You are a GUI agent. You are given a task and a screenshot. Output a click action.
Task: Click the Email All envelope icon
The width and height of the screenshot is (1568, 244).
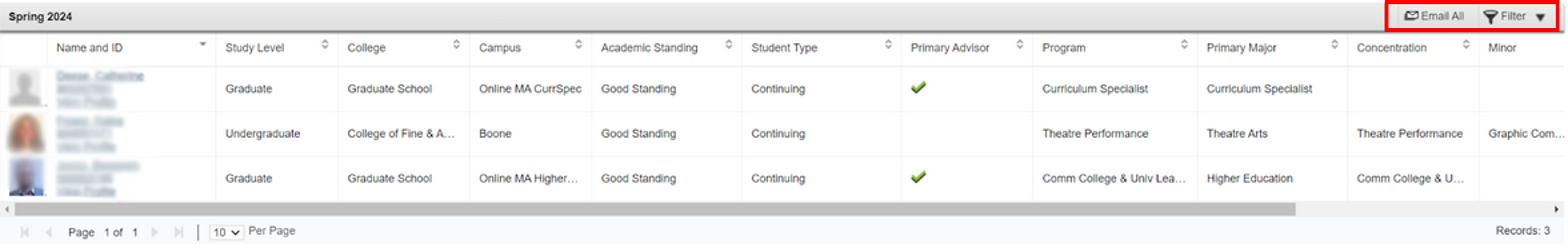click(1411, 16)
